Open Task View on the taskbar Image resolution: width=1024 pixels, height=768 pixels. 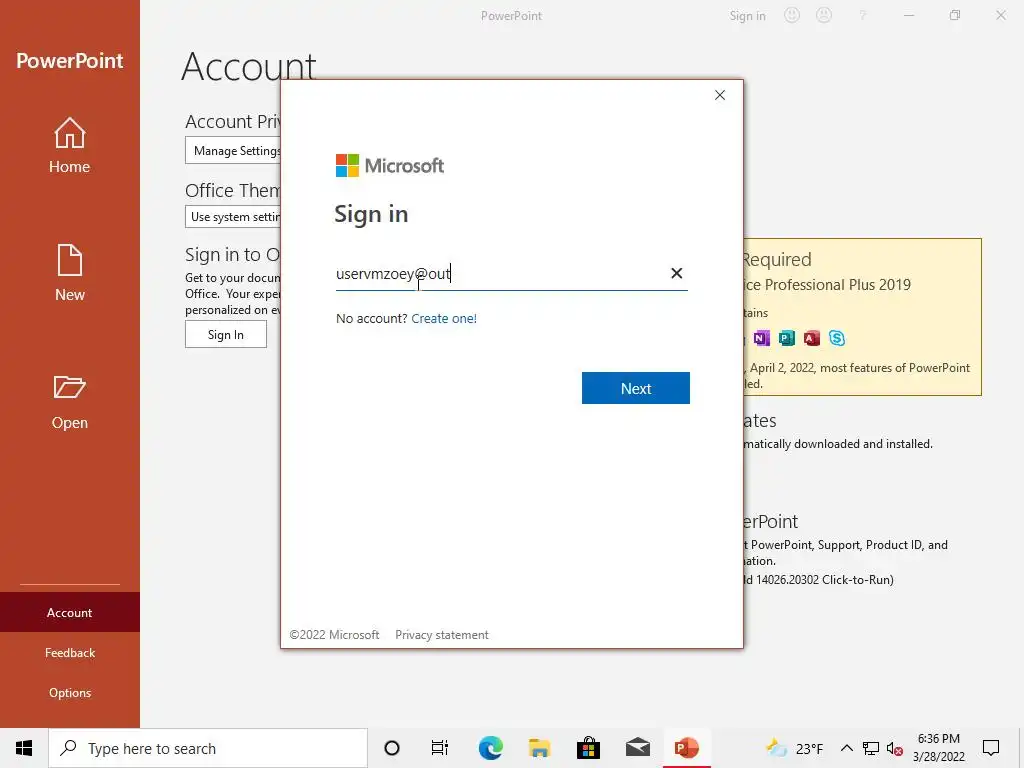(440, 748)
